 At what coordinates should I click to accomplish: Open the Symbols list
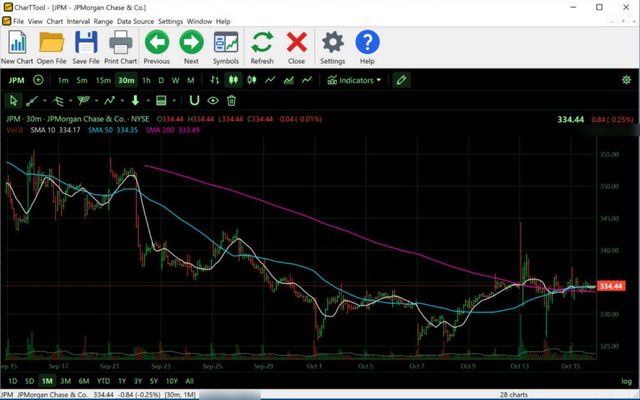226,47
